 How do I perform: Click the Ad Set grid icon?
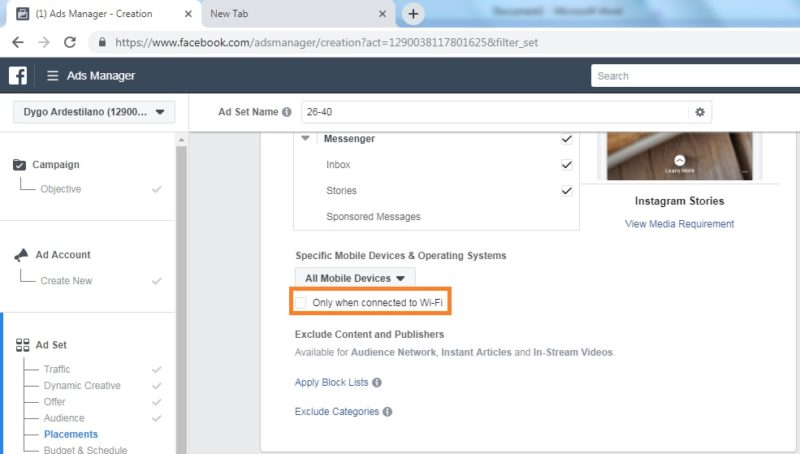(22, 345)
